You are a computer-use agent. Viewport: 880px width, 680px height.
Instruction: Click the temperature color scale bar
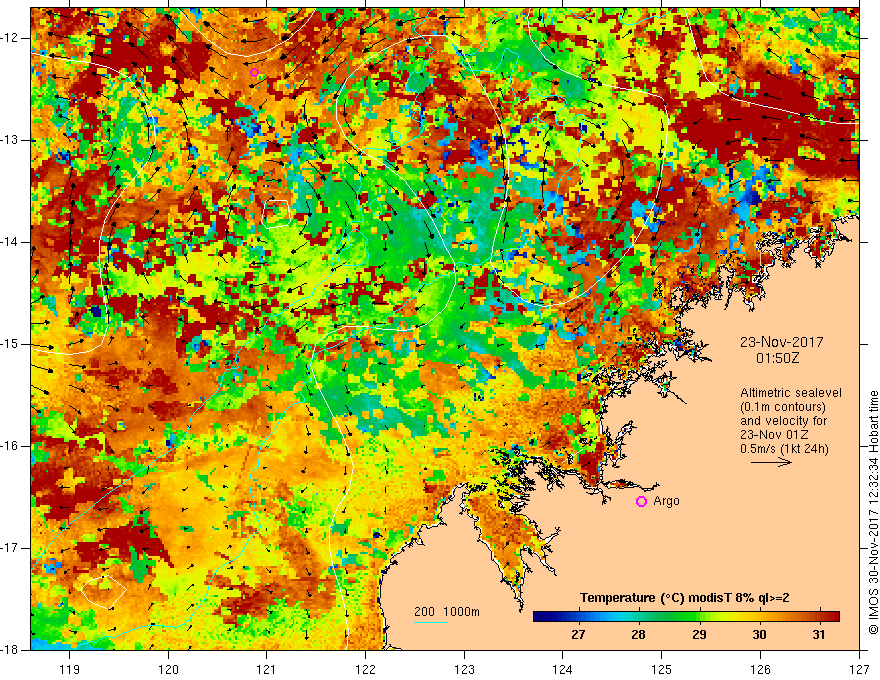686,617
